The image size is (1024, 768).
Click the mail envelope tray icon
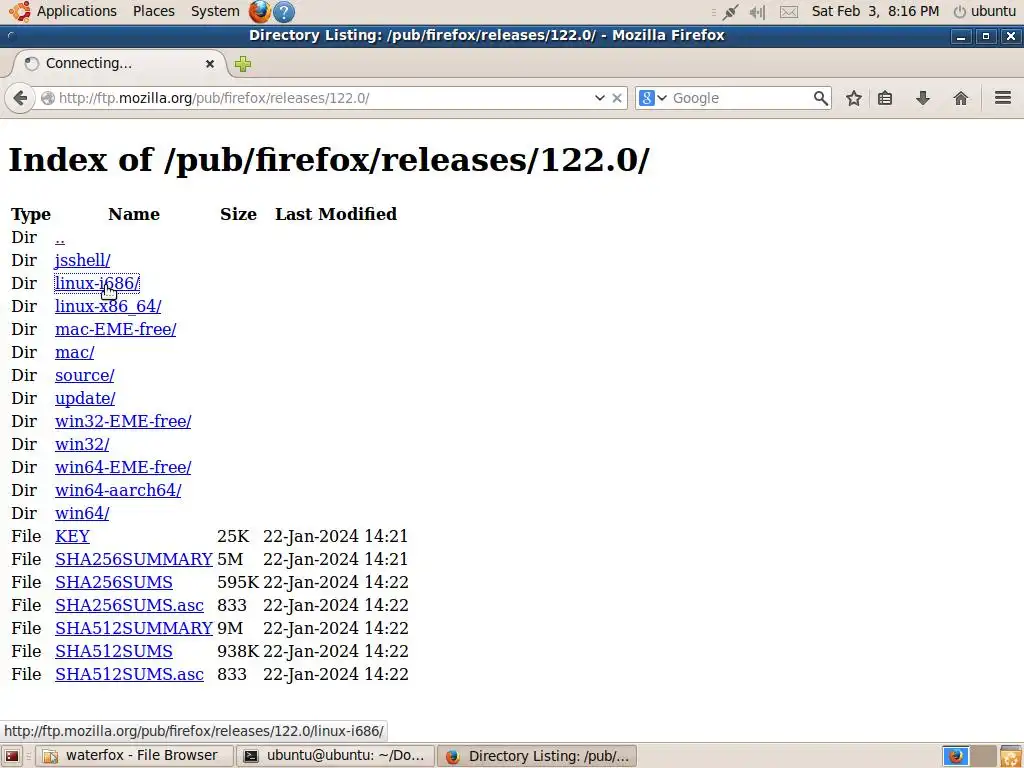point(789,12)
